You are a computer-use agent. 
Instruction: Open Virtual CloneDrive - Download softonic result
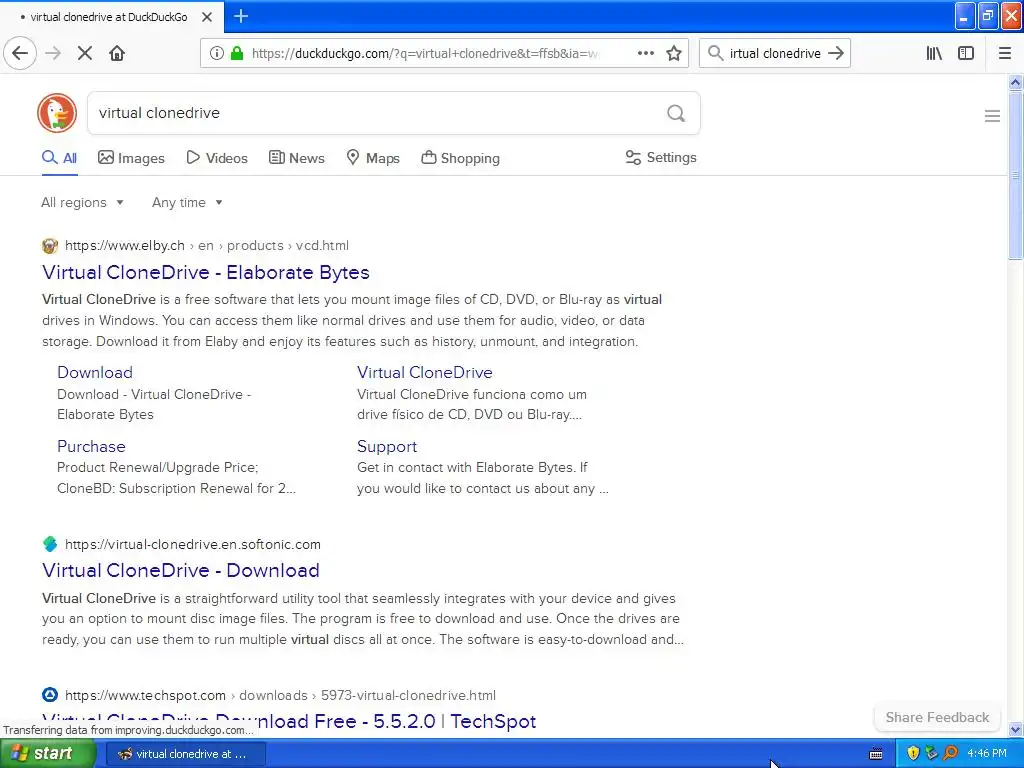pyautogui.click(x=181, y=570)
